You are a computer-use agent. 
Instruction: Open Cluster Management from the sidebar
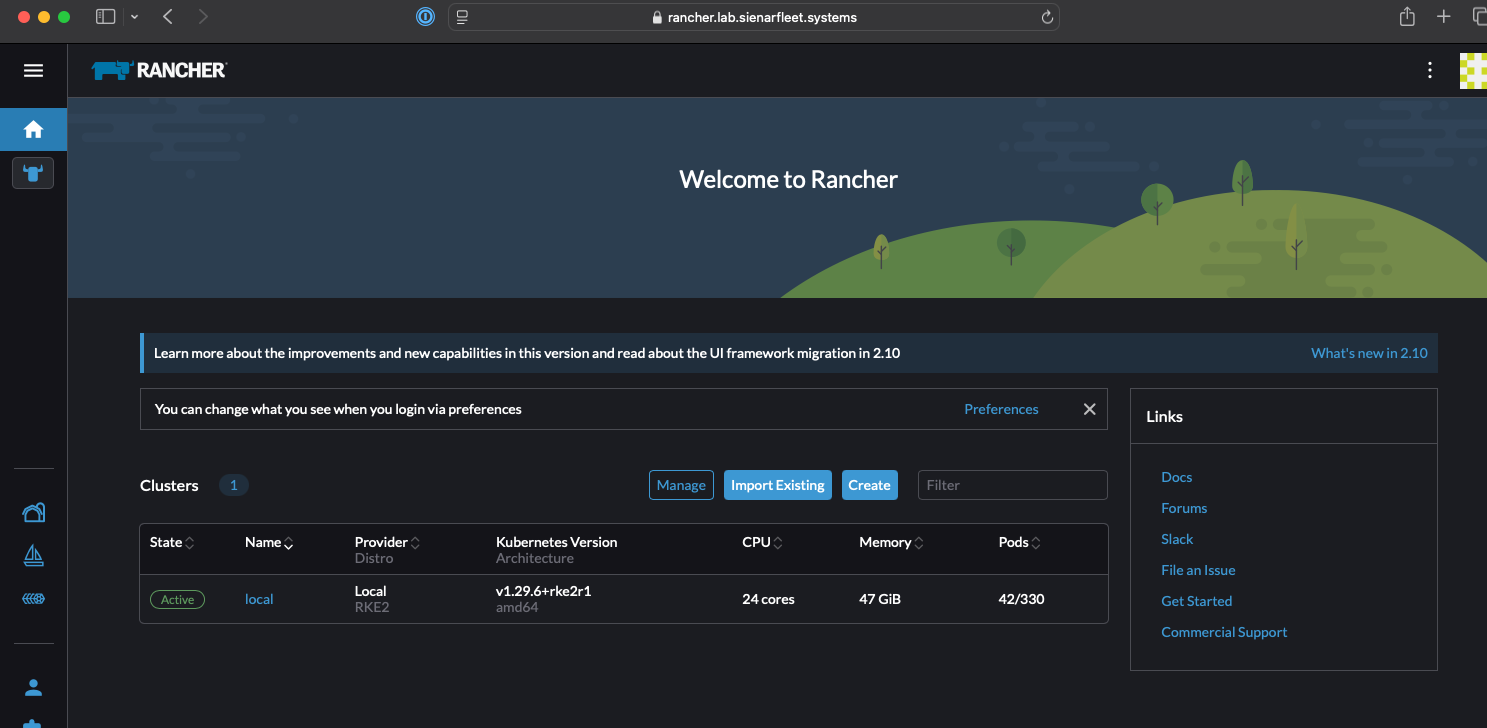click(33, 511)
